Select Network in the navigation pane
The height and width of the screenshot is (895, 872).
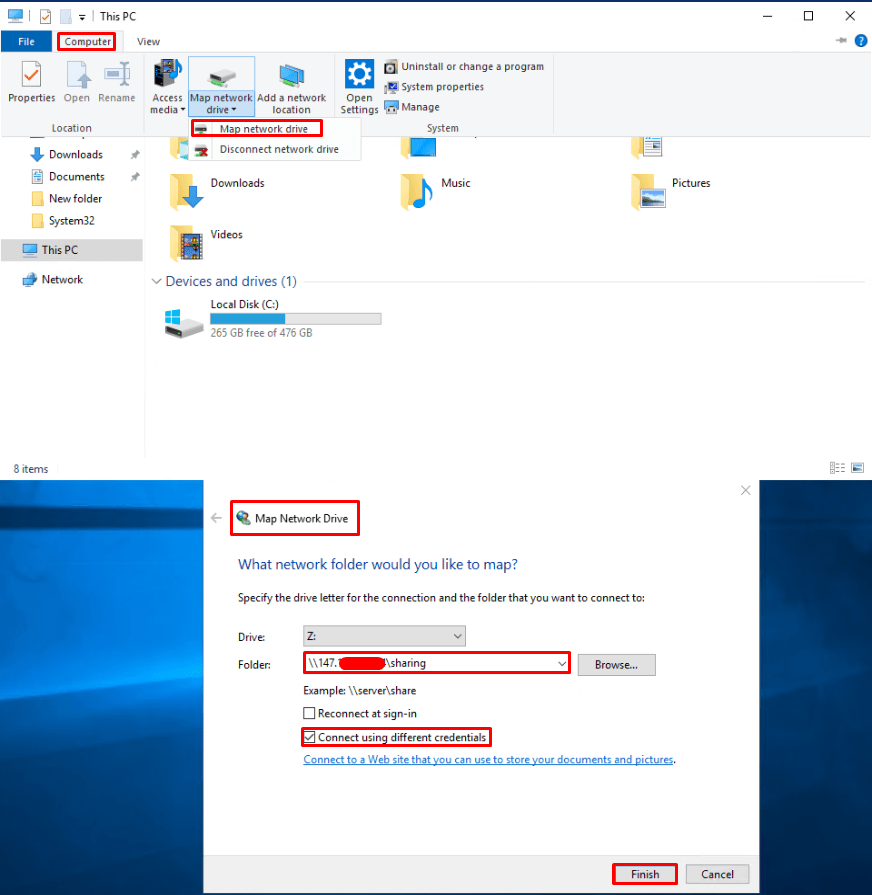click(62, 280)
